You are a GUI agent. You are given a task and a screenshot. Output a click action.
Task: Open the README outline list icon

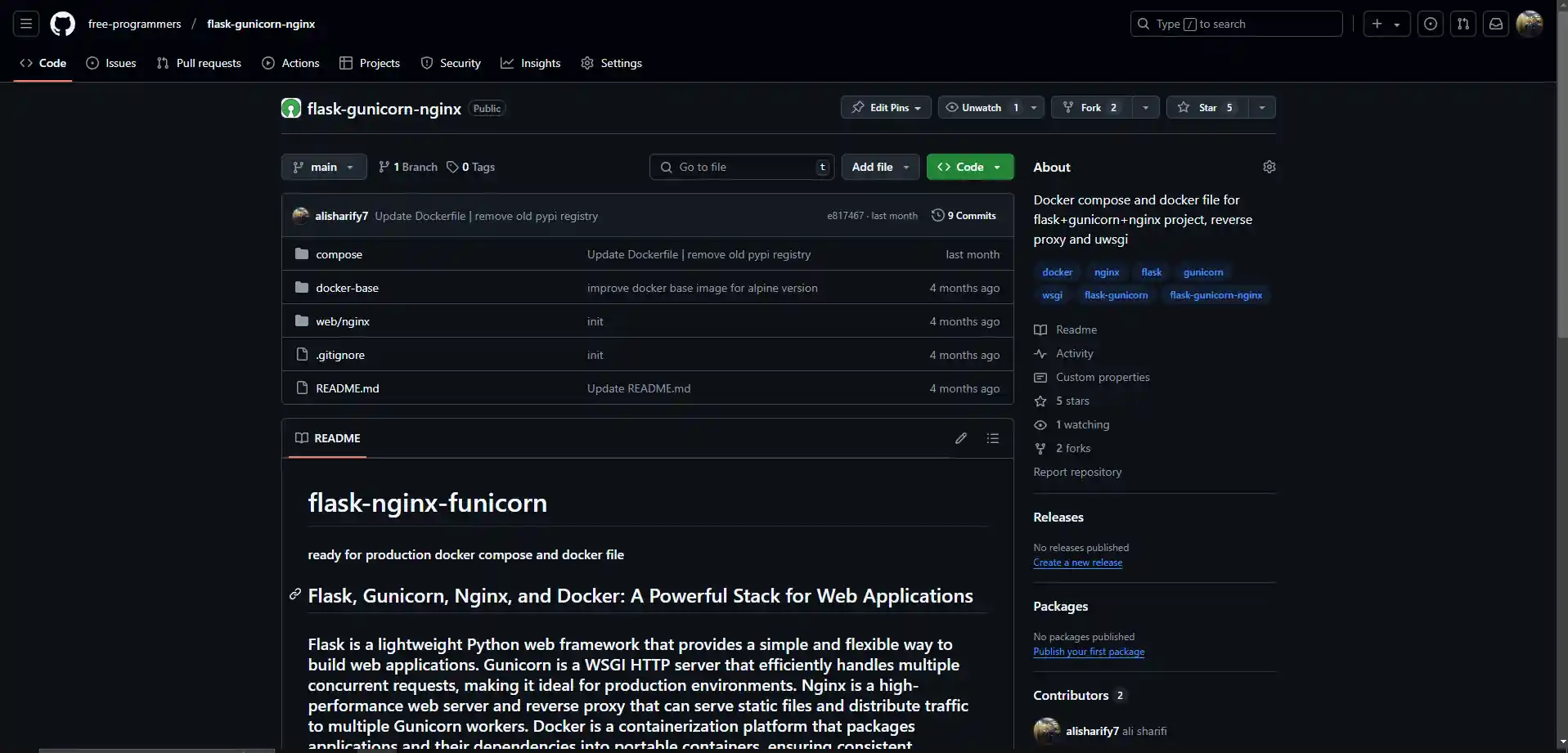pyautogui.click(x=992, y=438)
